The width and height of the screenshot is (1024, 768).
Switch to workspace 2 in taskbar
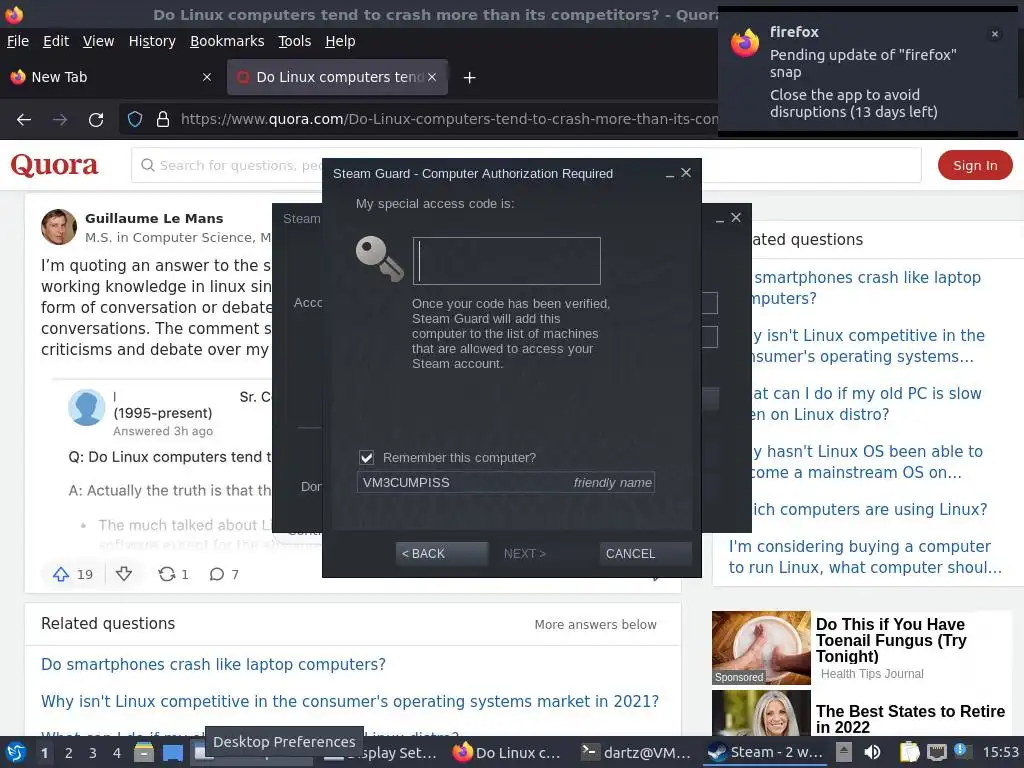(69, 753)
